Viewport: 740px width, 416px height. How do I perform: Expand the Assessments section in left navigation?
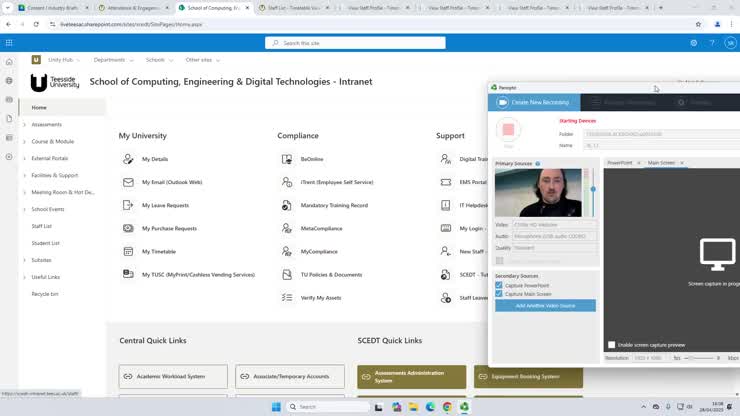pyautogui.click(x=25, y=125)
